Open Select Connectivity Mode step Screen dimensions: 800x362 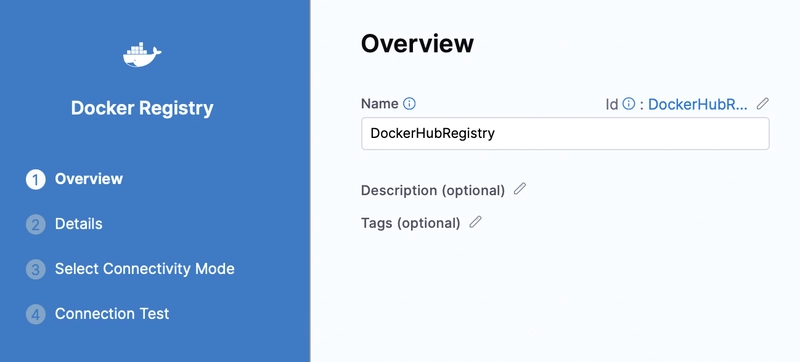(x=145, y=269)
